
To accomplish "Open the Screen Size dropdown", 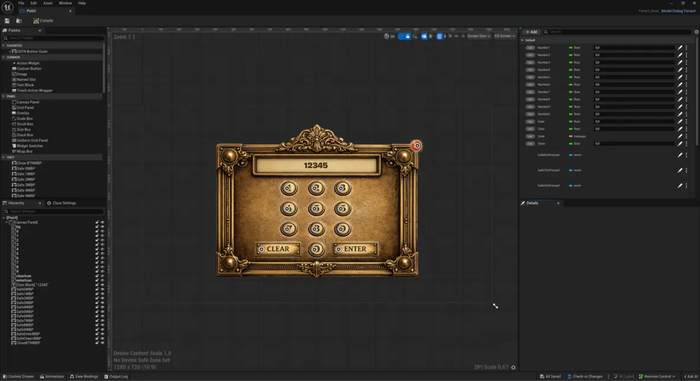I will 478,36.
